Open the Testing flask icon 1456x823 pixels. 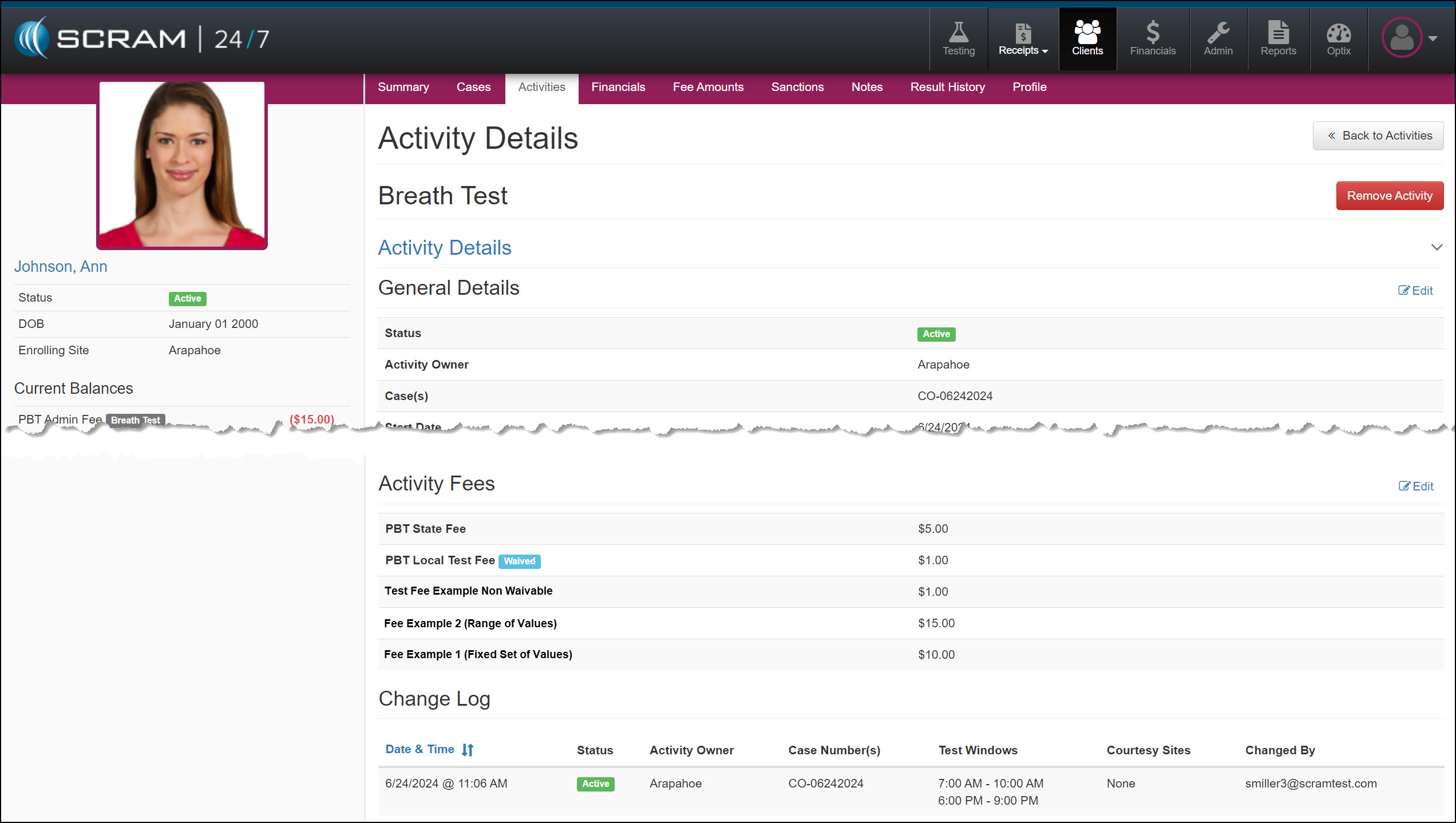(959, 39)
